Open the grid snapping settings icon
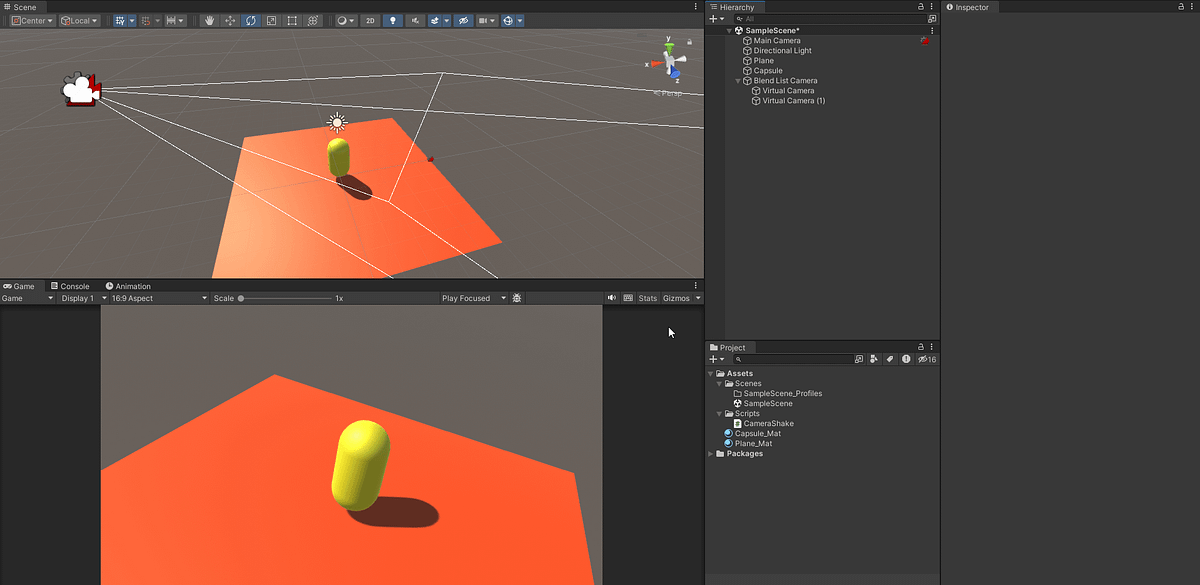1200x585 pixels. [131, 20]
